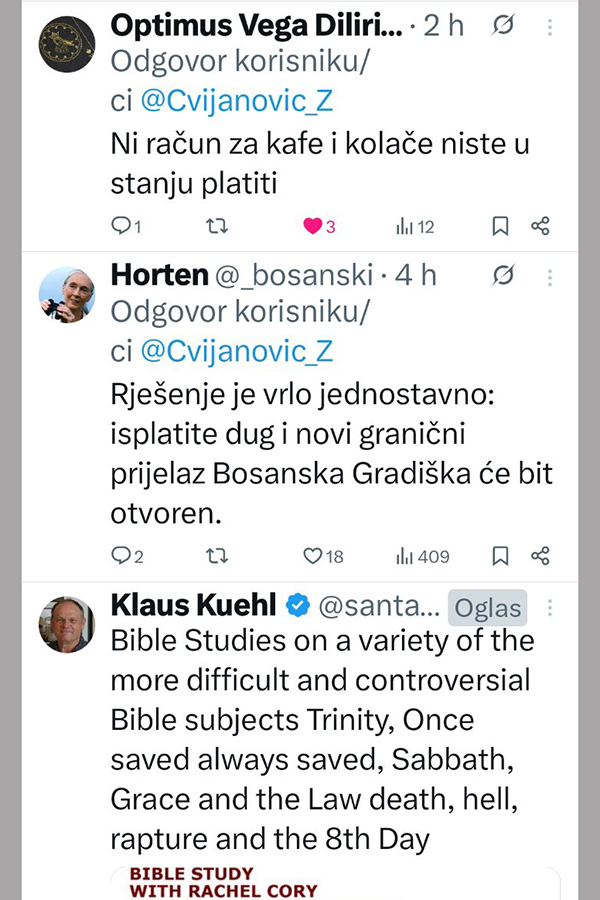
Task: Open Klaus Kuehl's profile name
Action: coord(193,605)
